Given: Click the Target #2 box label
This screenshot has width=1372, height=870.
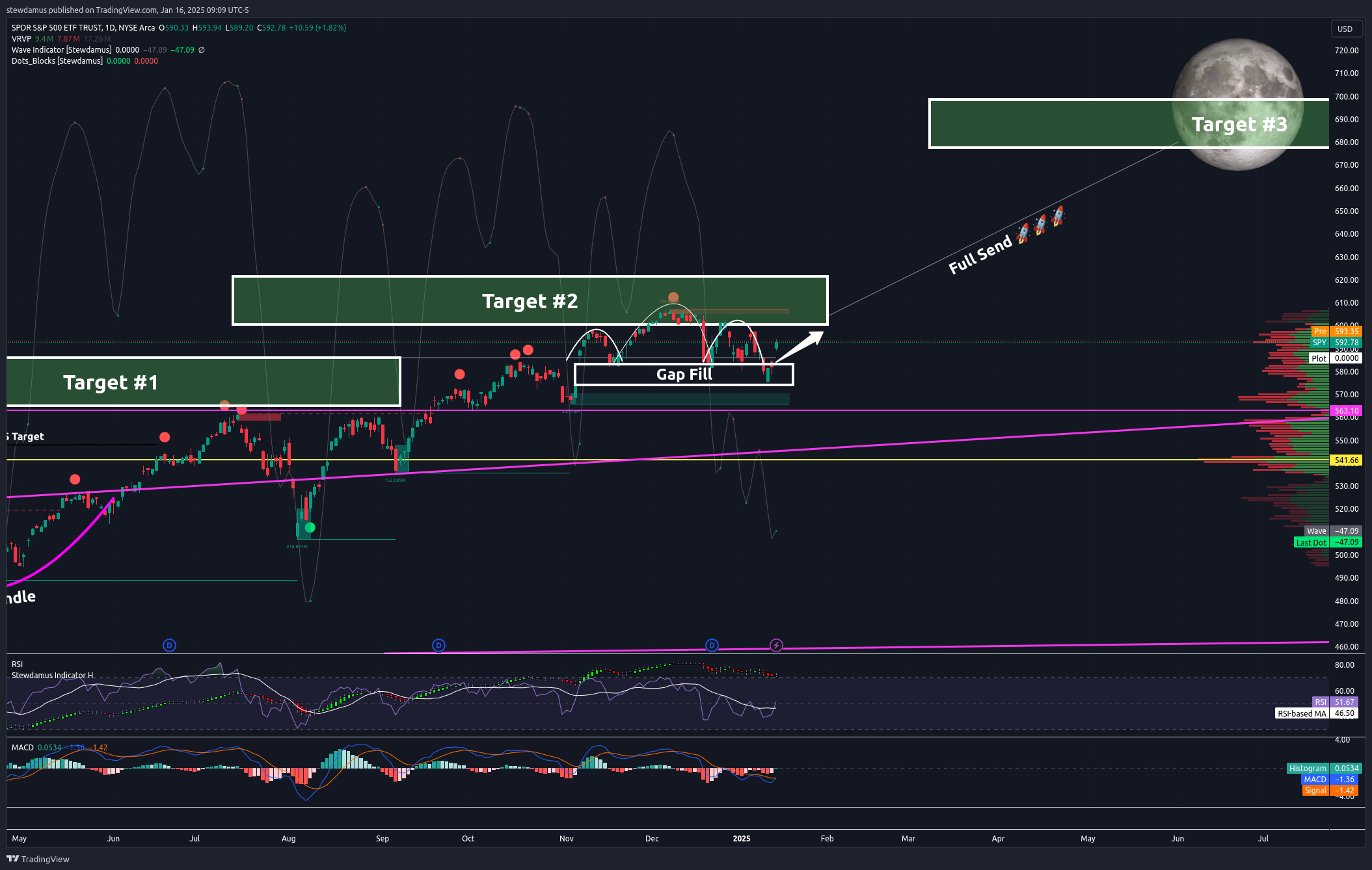Looking at the screenshot, I should click(530, 301).
